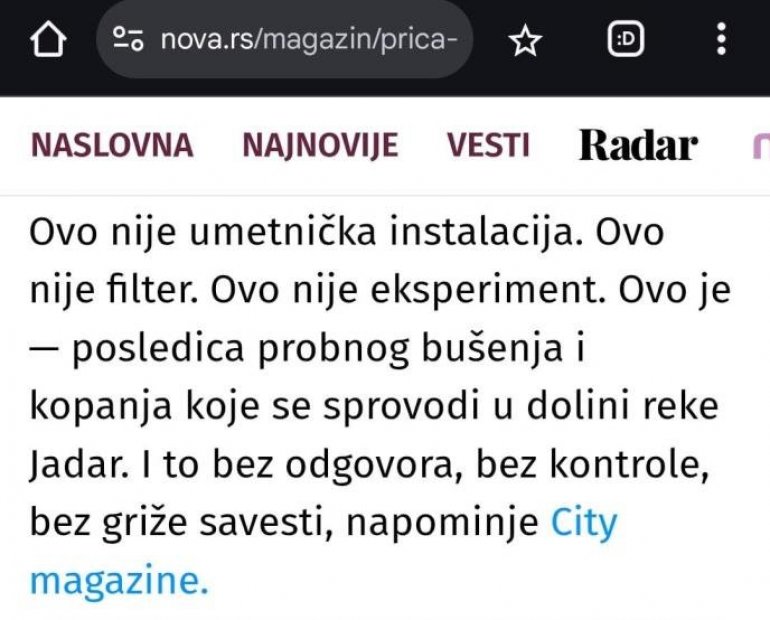The height and width of the screenshot is (620, 770).
Task: Go to the NASLOVNA tab
Action: pyautogui.click(x=112, y=146)
